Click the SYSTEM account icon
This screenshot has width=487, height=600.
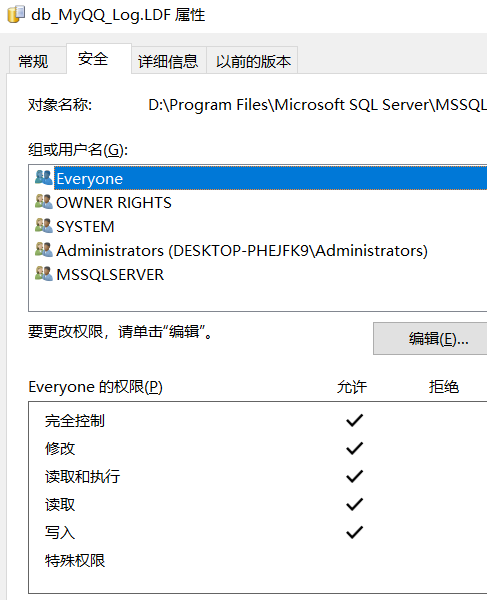(x=44, y=226)
